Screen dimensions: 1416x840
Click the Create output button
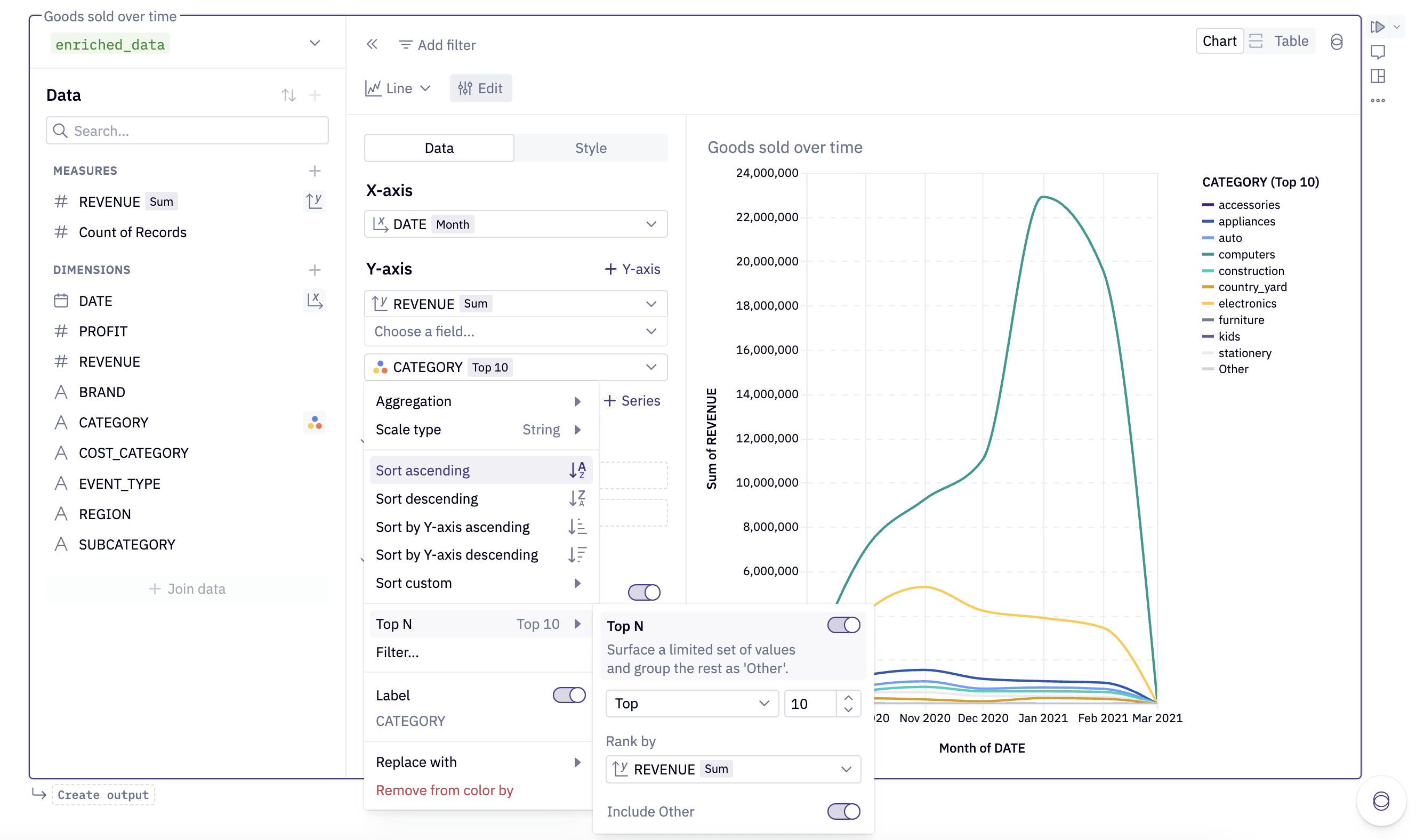(x=103, y=795)
